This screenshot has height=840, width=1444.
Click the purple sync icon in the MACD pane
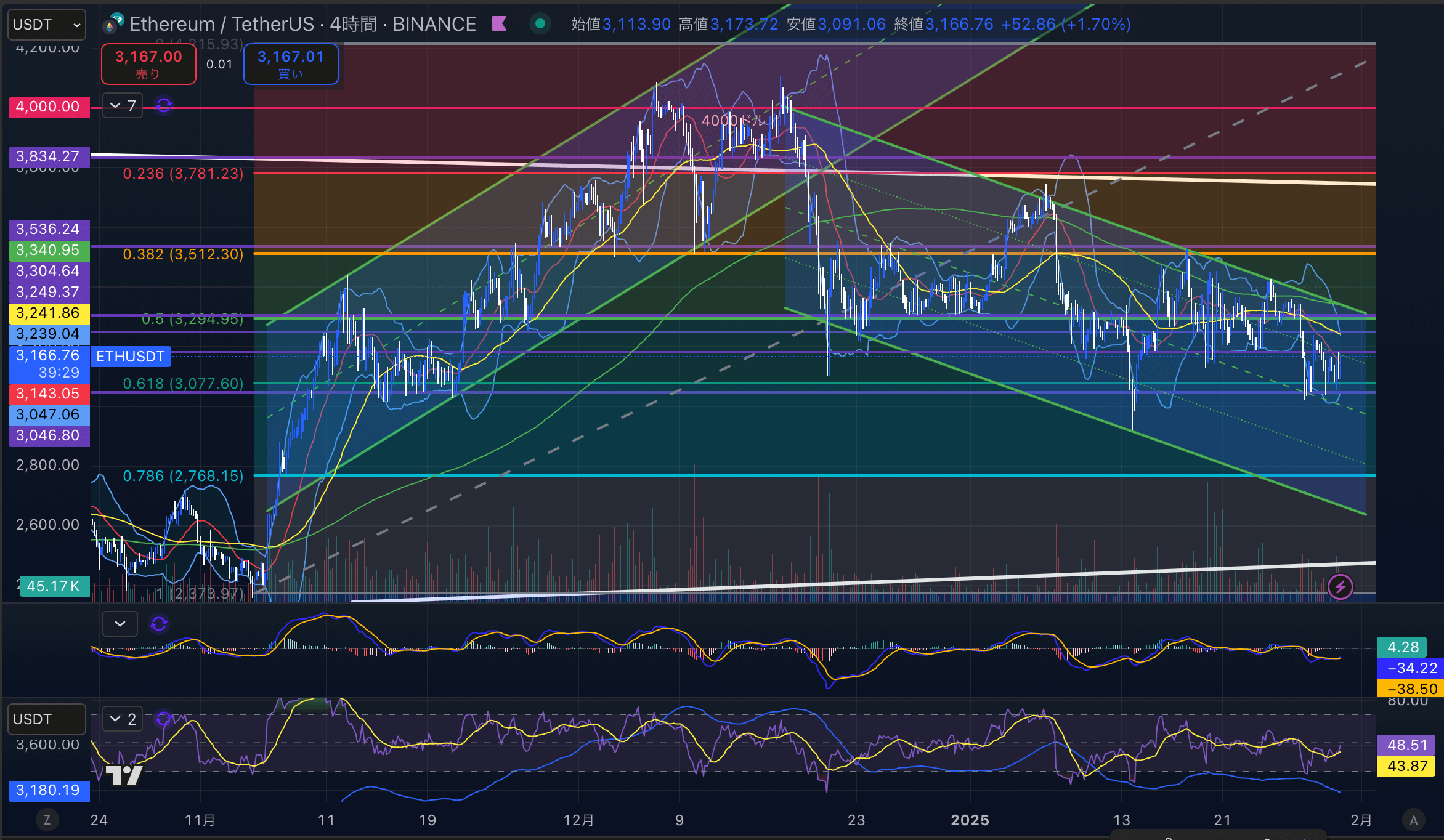(x=159, y=624)
